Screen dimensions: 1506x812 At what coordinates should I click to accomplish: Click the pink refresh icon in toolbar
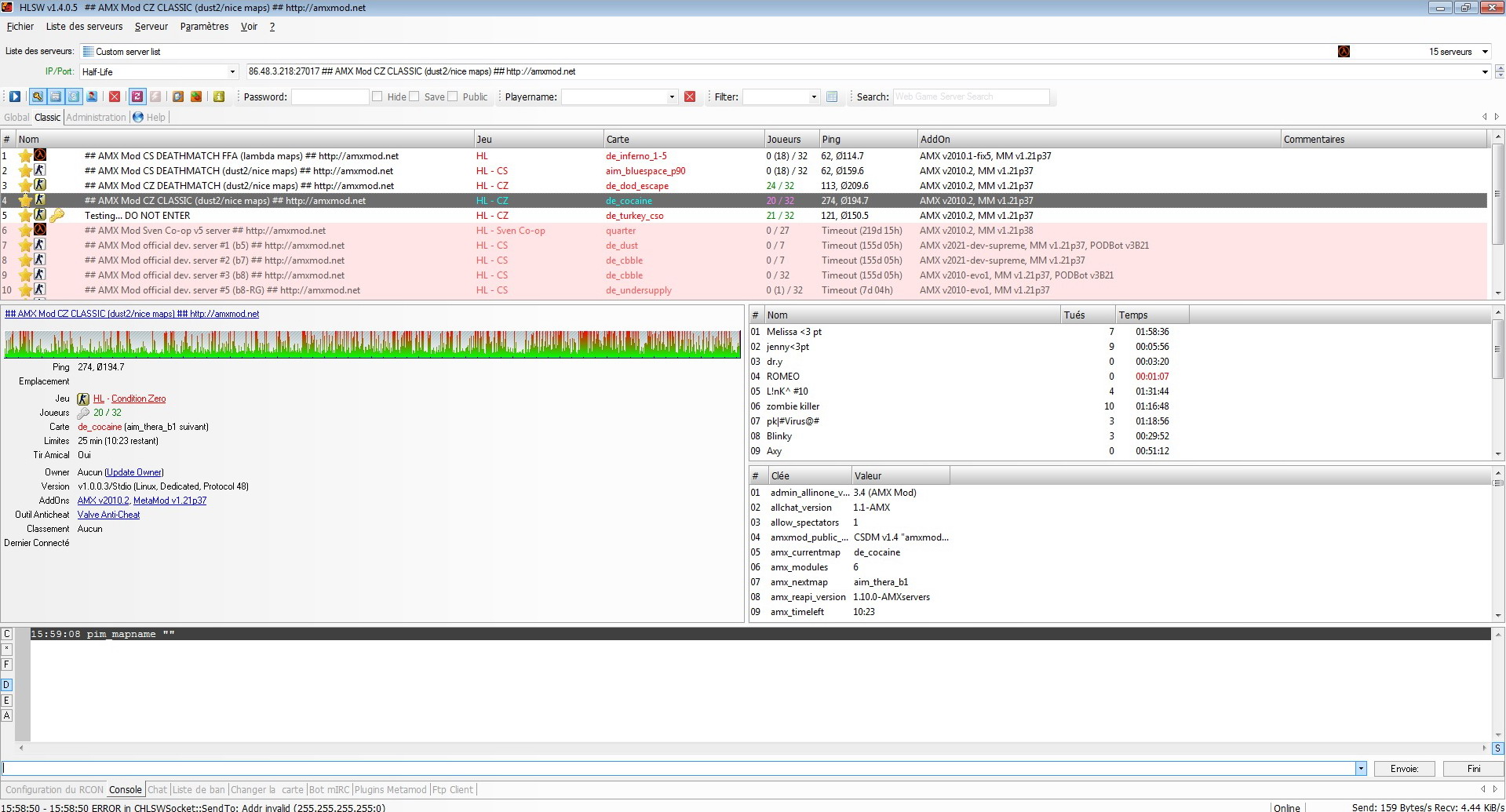[x=137, y=96]
